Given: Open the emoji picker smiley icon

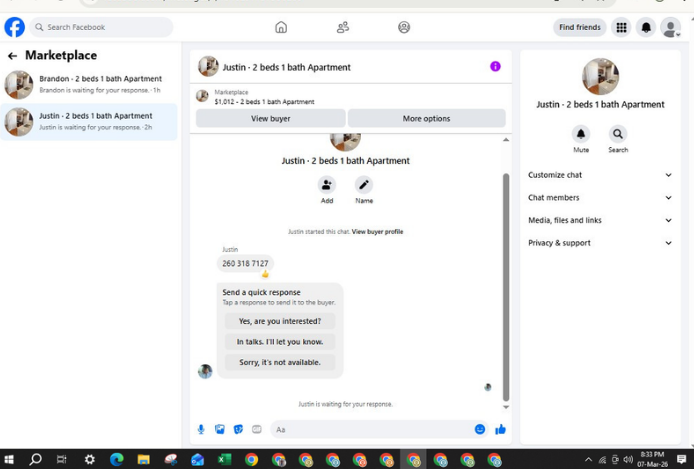Looking at the screenshot, I should coord(480,429).
